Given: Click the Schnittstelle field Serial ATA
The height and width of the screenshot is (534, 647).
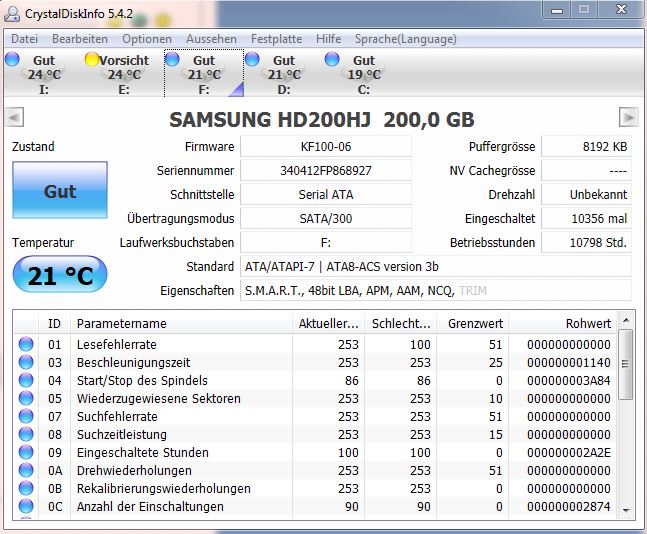Looking at the screenshot, I should click(x=326, y=194).
